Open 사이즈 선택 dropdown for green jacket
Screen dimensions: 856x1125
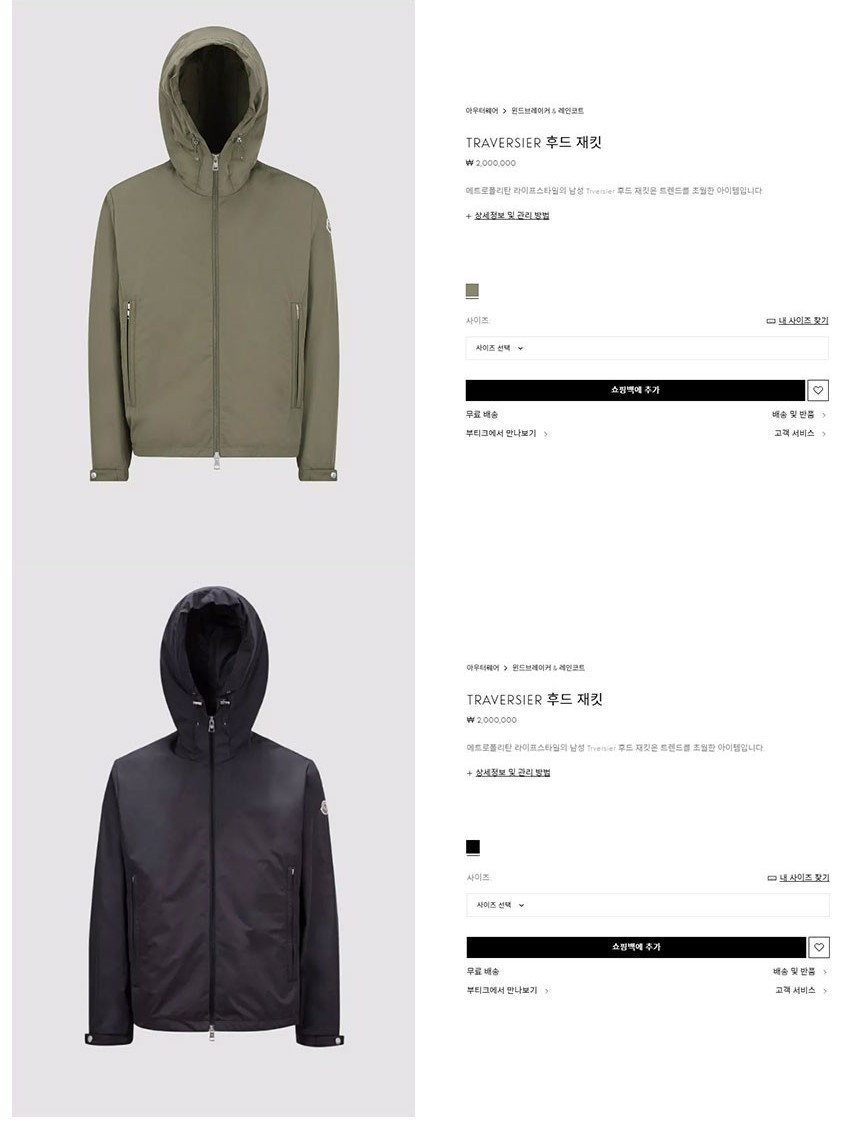click(x=646, y=348)
